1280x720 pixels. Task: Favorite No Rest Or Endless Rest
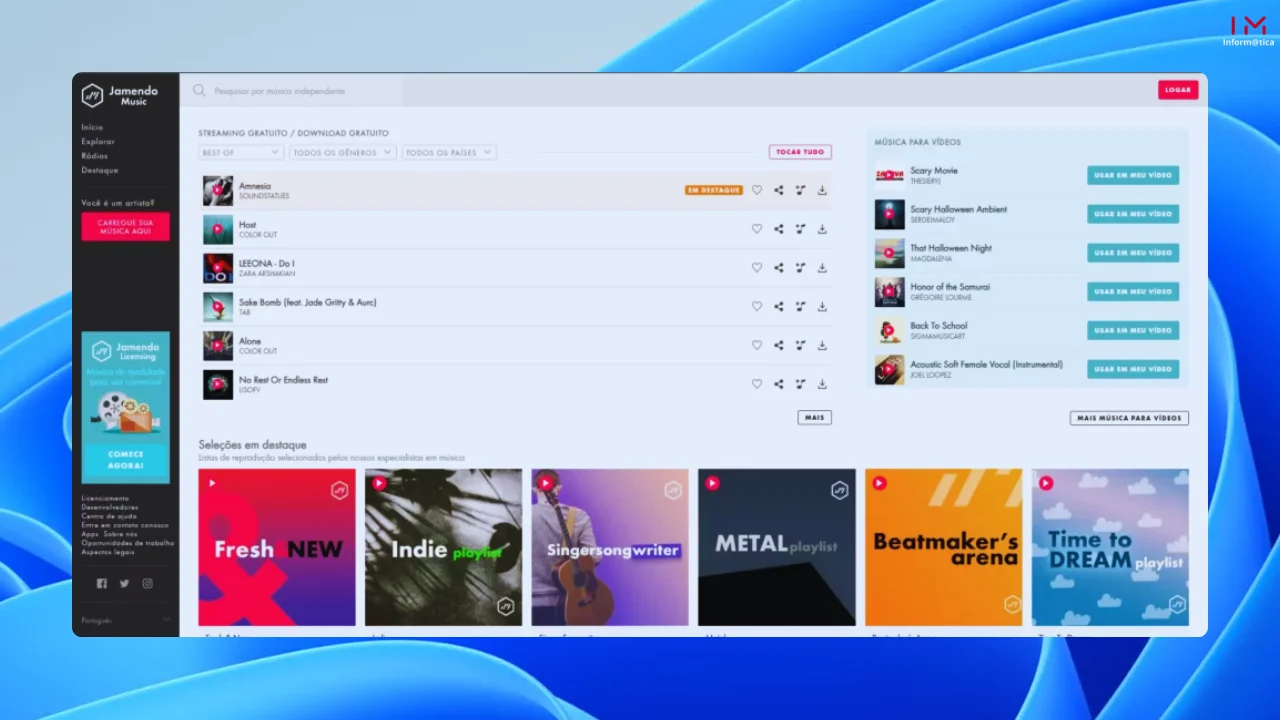(x=757, y=384)
